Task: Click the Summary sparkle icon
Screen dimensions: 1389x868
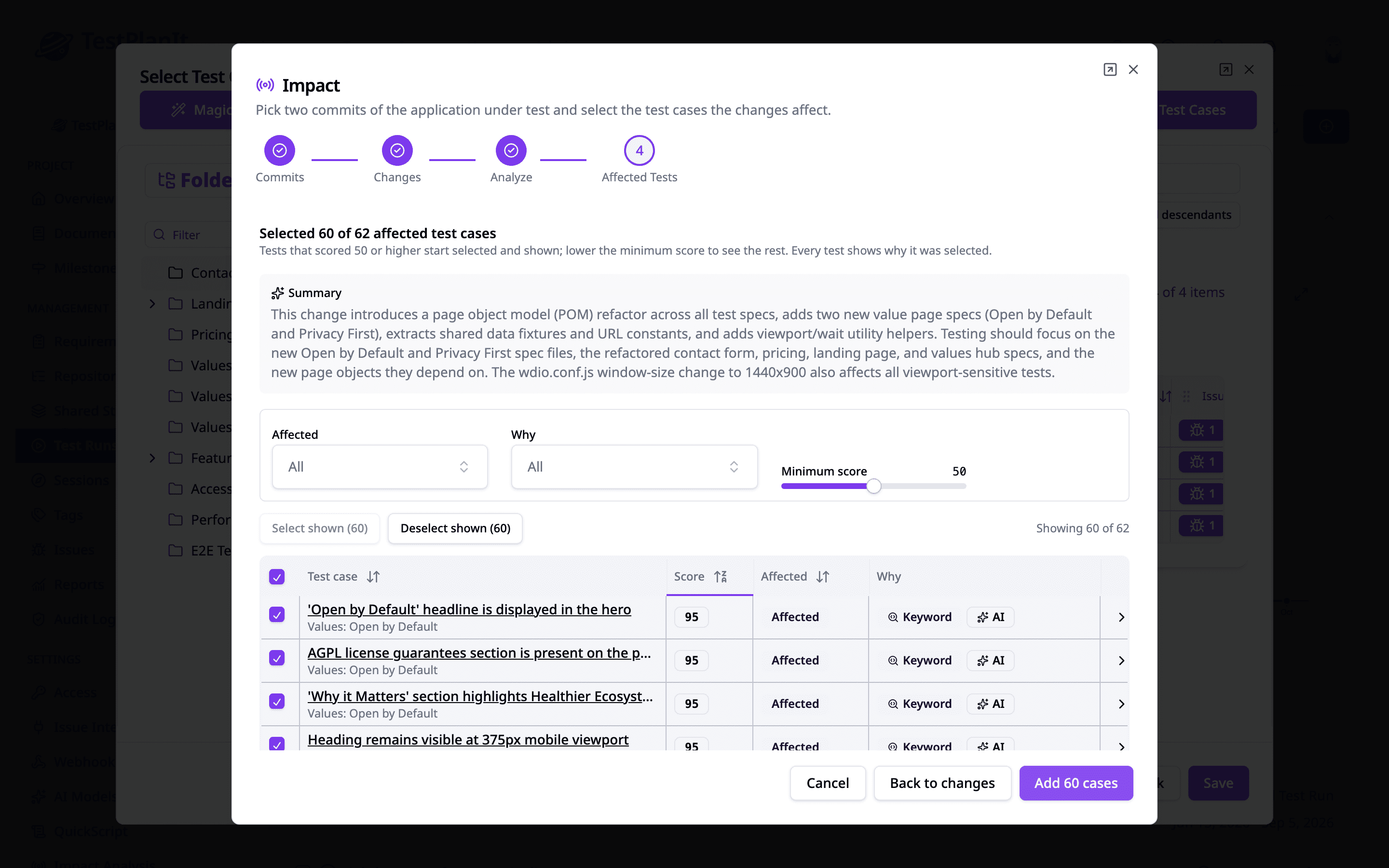Action: point(278,293)
